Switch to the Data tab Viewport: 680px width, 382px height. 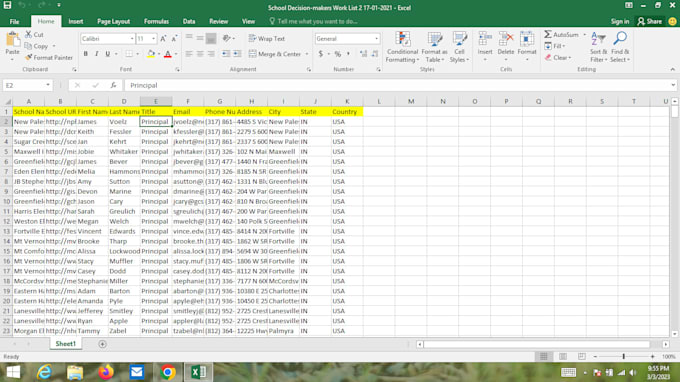(189, 21)
